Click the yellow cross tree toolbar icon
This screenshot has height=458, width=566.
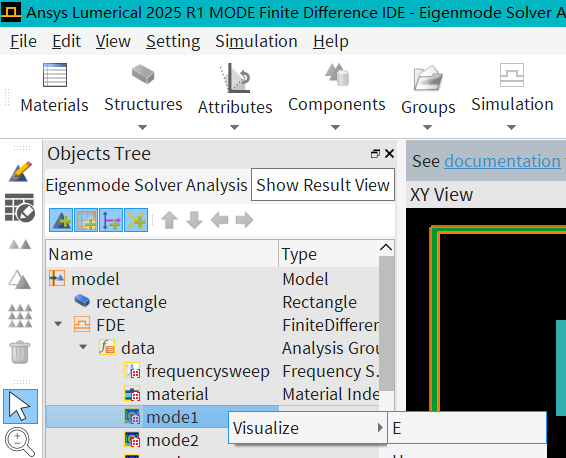pyautogui.click(x=136, y=220)
